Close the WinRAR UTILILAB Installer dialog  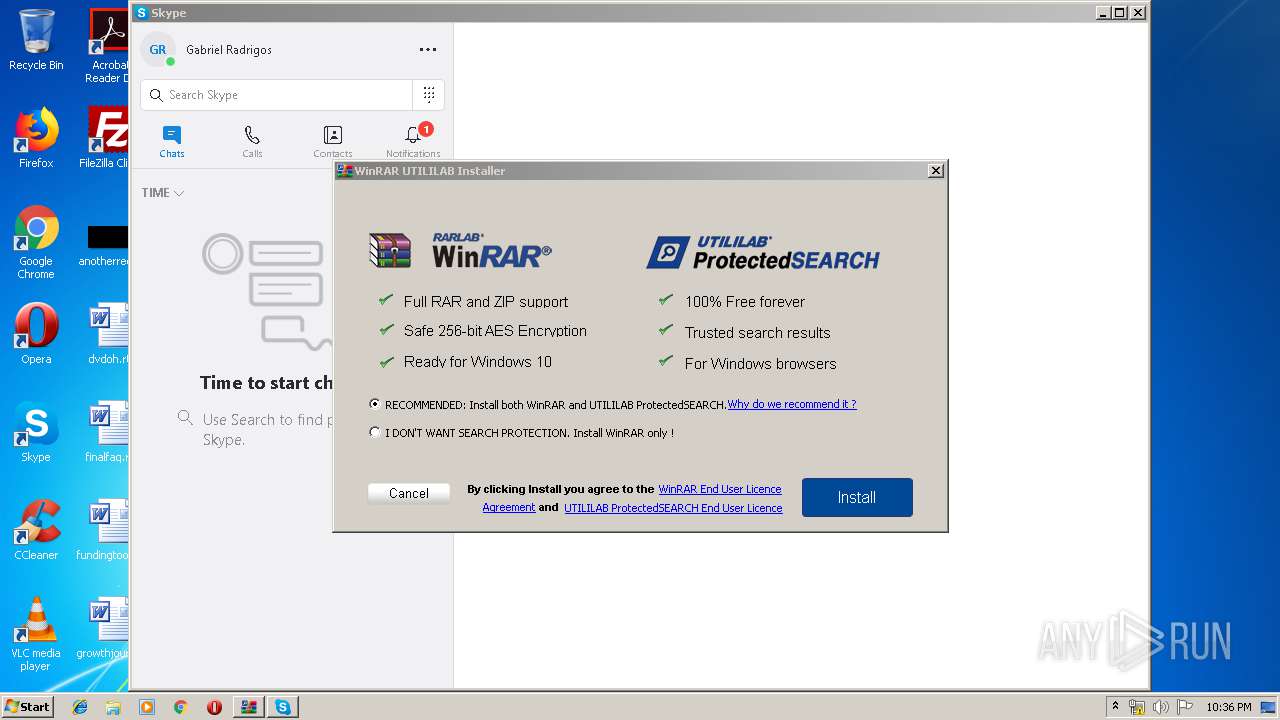click(936, 171)
